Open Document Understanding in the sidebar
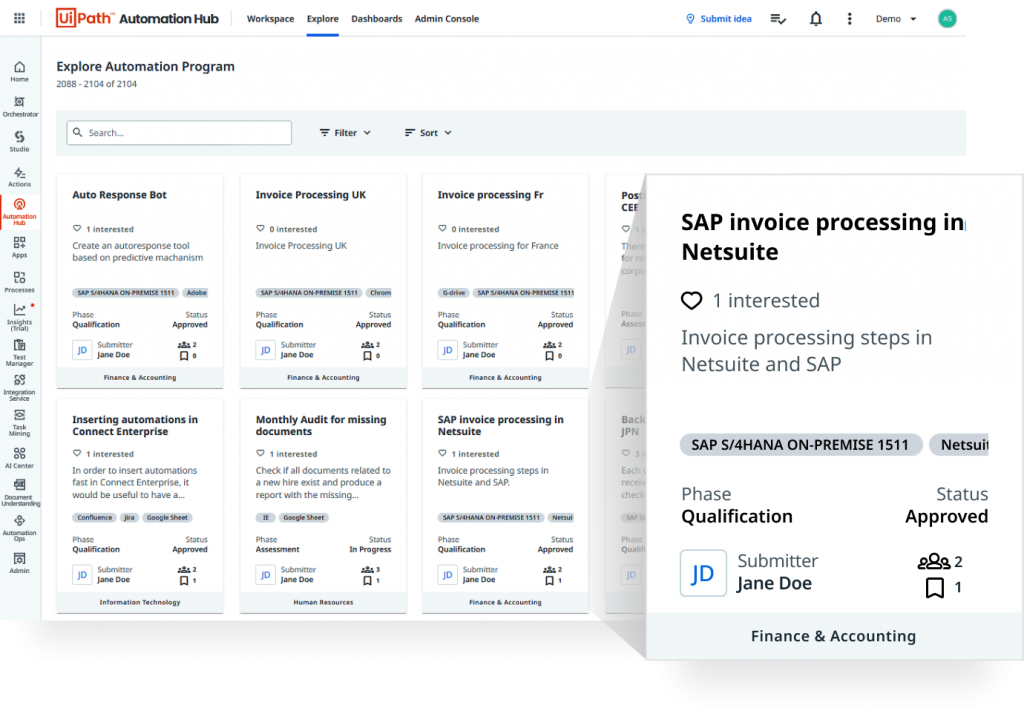The image size is (1024, 720). point(20,493)
